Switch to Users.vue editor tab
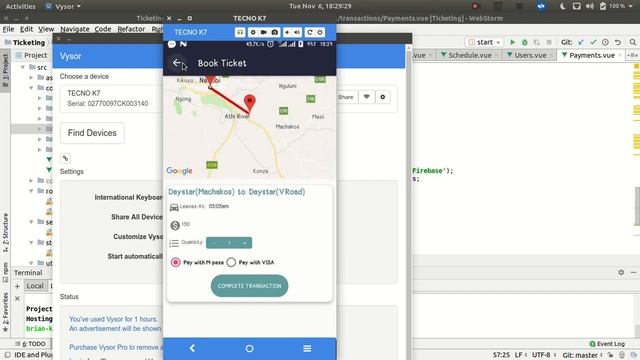Viewport: 640px width, 360px height. 529,55
